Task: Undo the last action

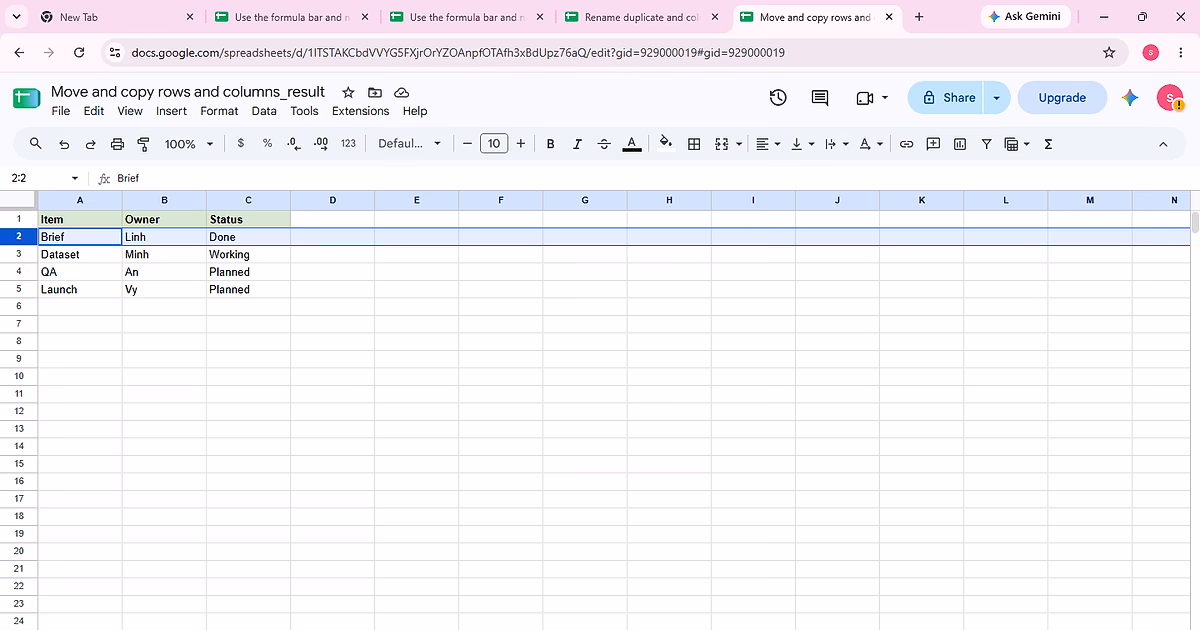Action: coord(64,144)
